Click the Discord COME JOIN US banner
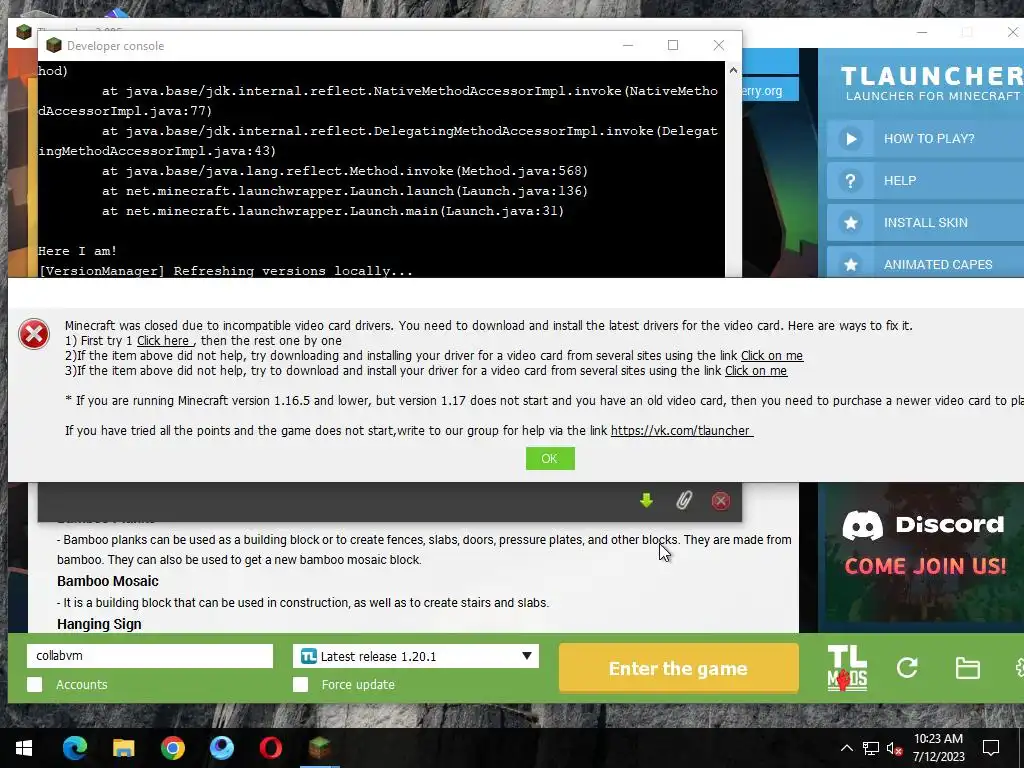Screen dimensions: 1024x768 tap(921, 558)
